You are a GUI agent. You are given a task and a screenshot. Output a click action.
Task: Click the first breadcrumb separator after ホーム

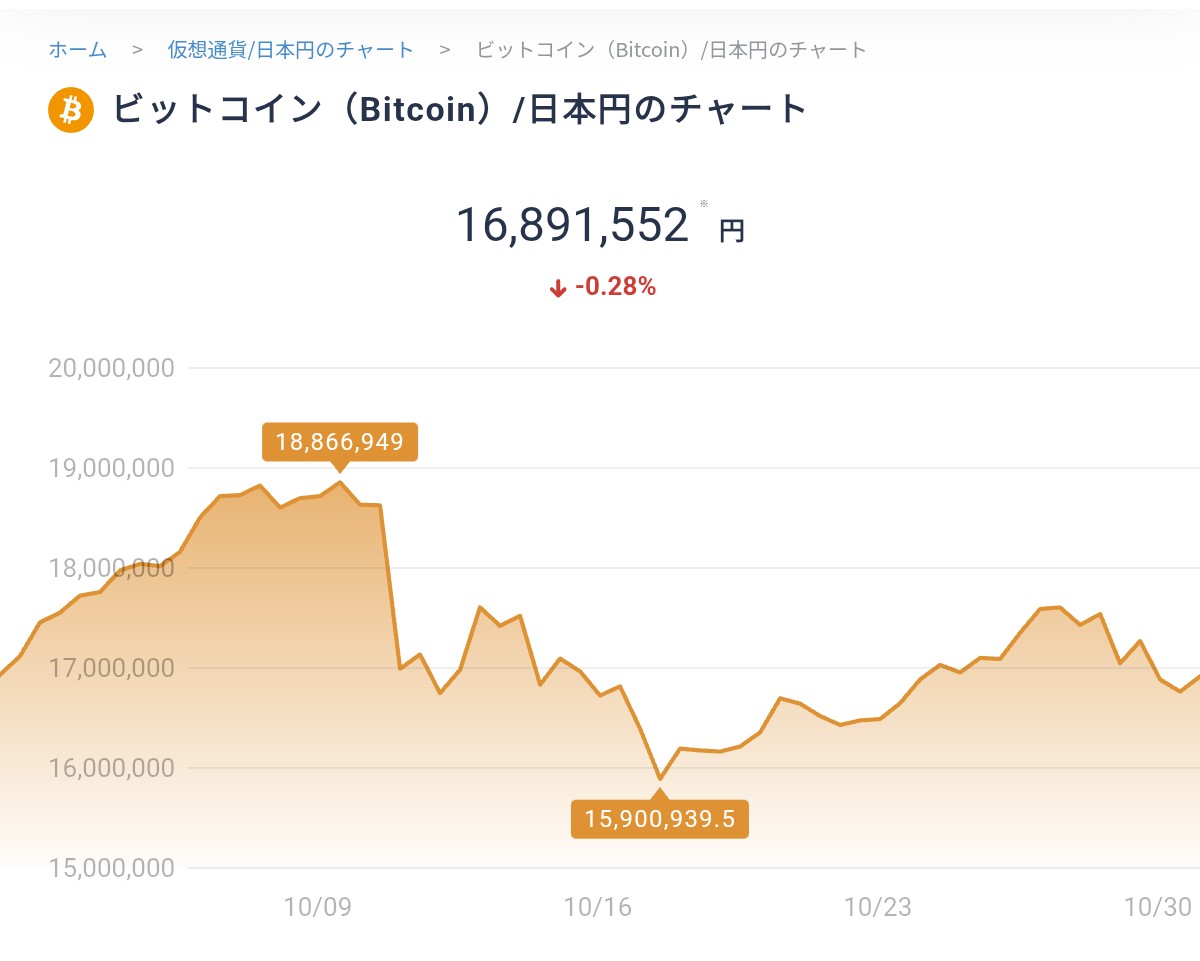pos(137,49)
